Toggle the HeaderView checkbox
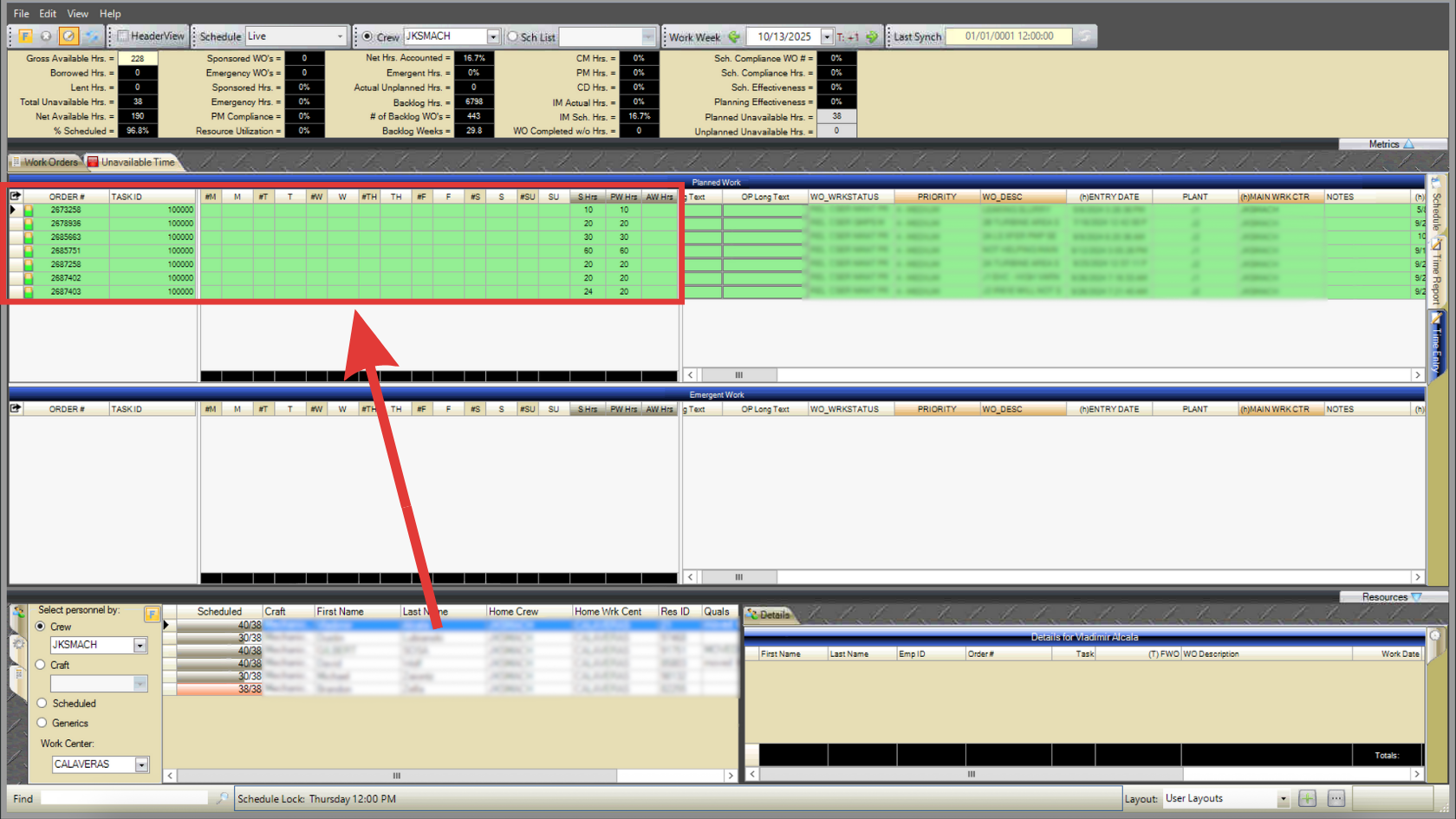Image resolution: width=1456 pixels, height=819 pixels. [123, 36]
